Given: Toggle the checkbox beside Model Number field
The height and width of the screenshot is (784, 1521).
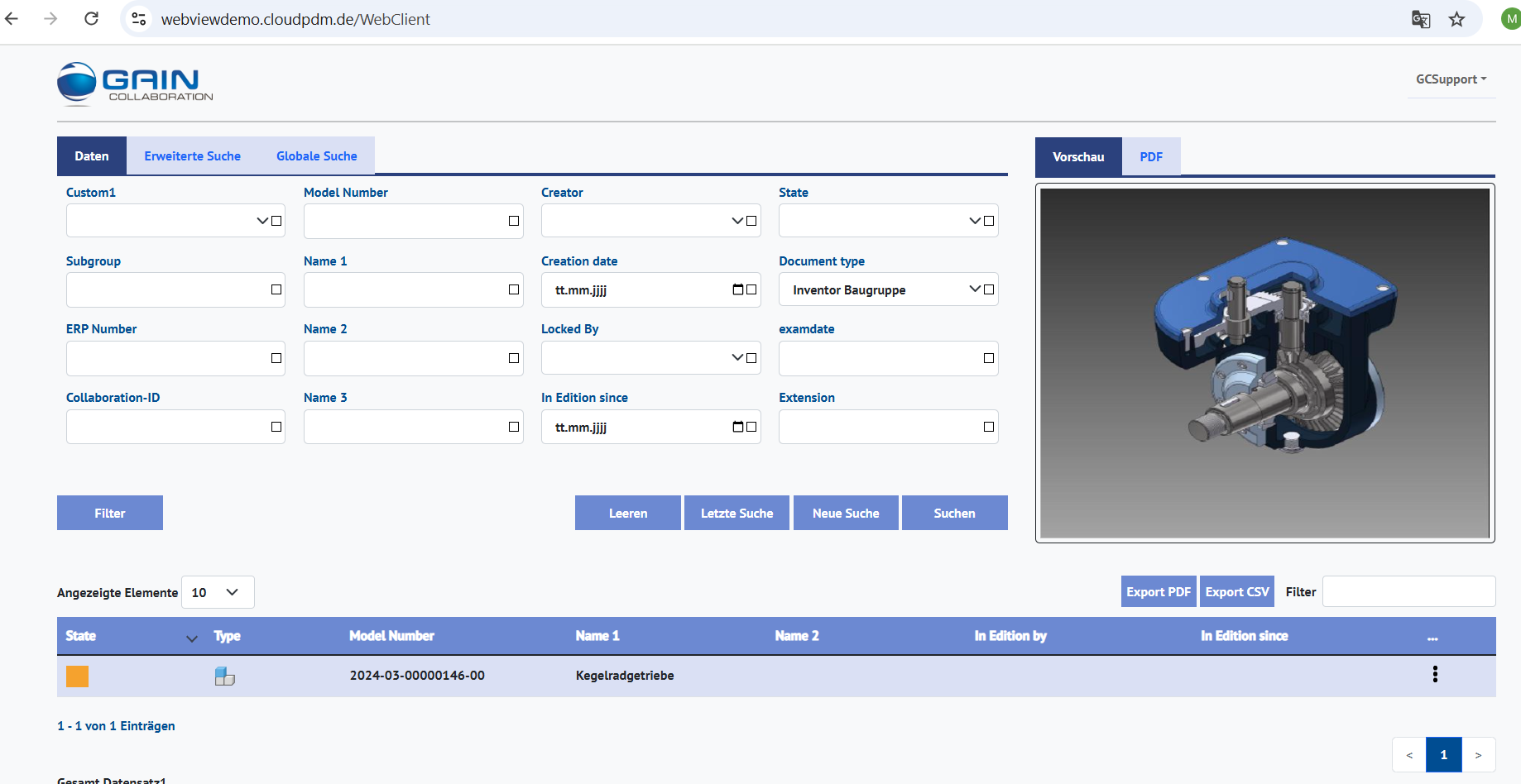Looking at the screenshot, I should click(x=514, y=221).
